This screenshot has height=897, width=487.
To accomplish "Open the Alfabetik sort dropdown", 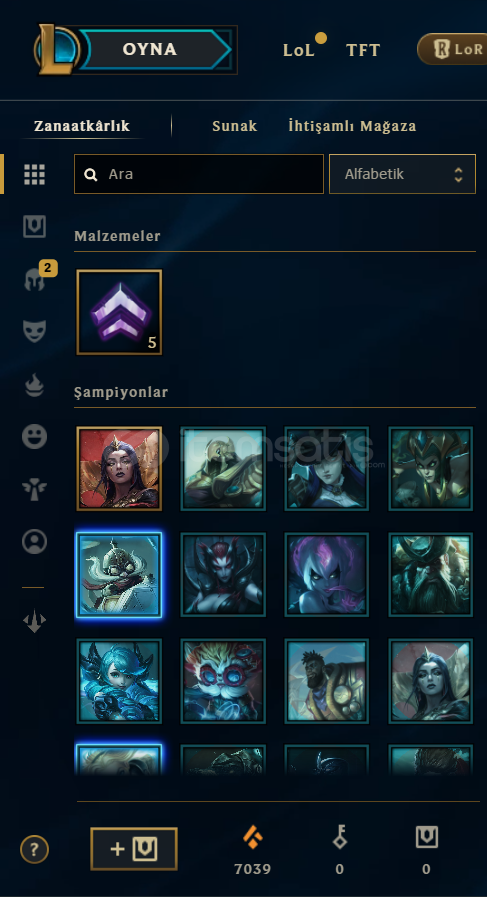I will 402,174.
